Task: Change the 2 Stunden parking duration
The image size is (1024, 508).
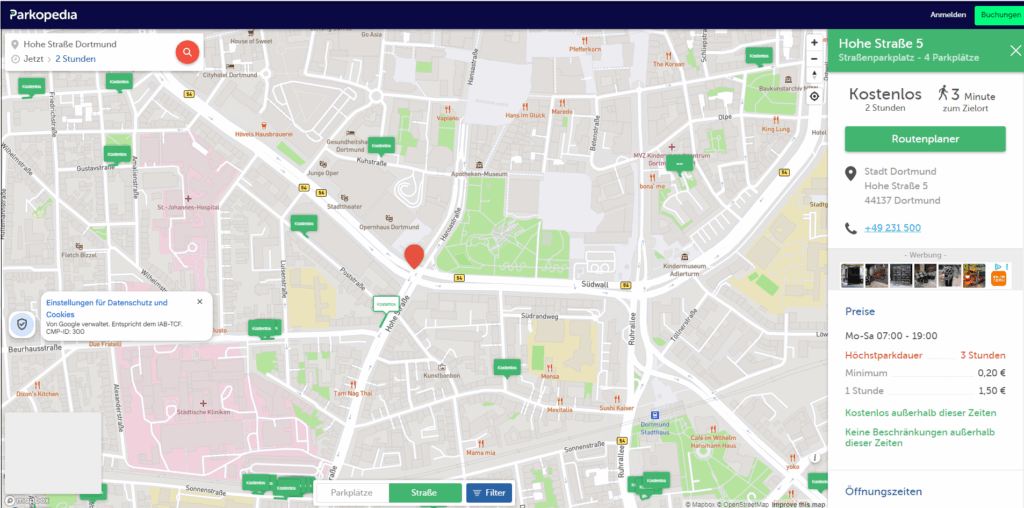Action: 76,60
